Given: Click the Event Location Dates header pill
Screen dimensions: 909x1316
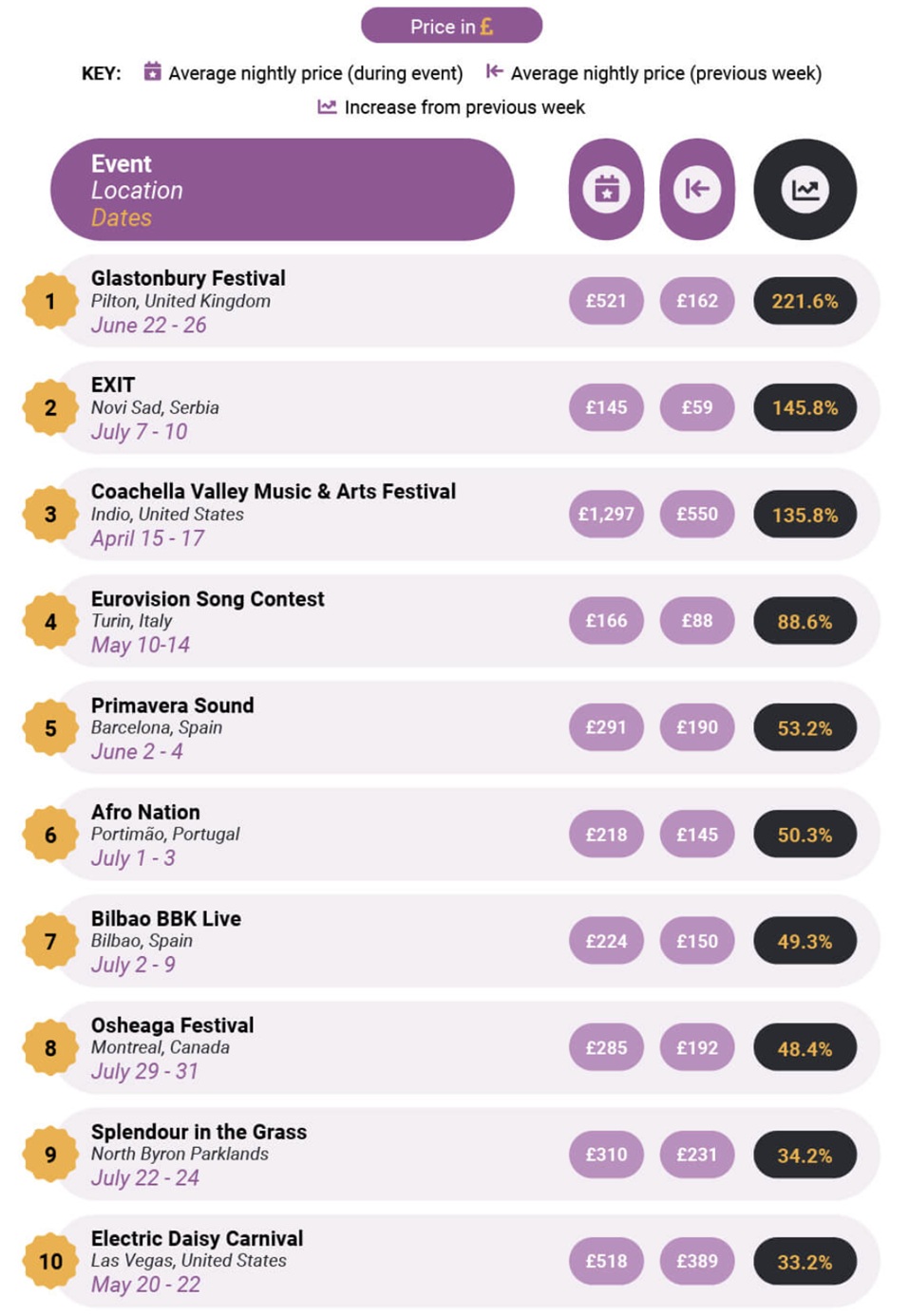Looking at the screenshot, I should (282, 190).
